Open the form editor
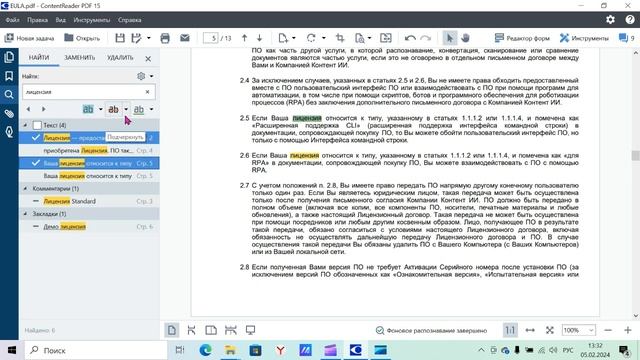Viewport: 640px width, 360px height. pos(522,38)
